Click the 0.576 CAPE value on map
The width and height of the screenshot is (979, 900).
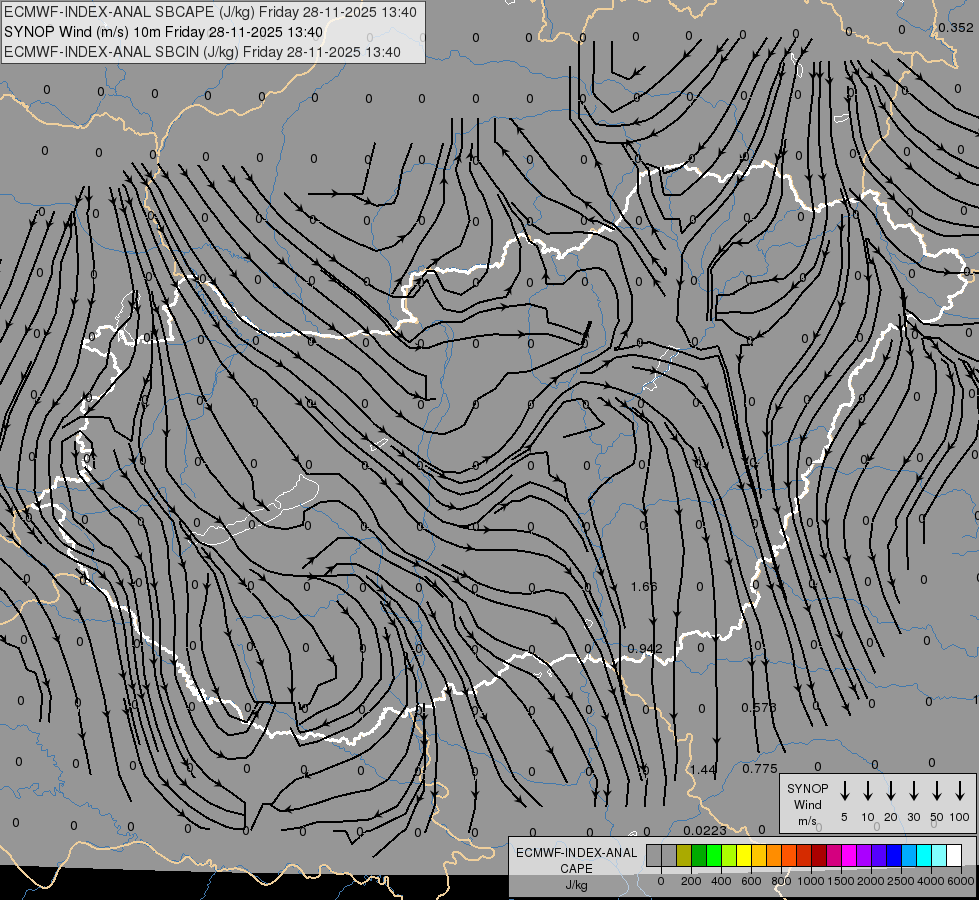pos(759,708)
